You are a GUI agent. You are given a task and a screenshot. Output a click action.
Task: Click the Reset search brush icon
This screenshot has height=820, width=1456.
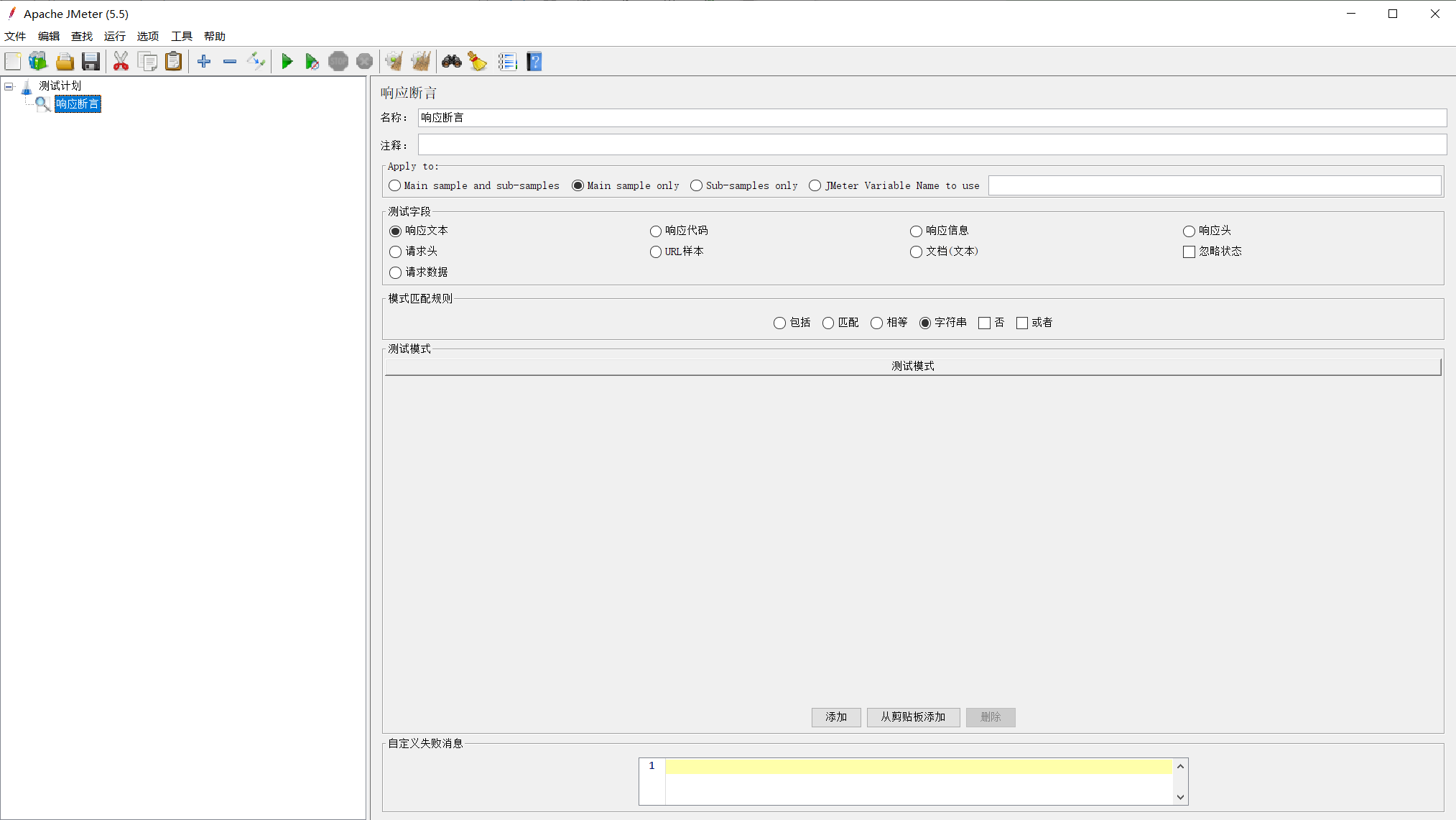[478, 62]
